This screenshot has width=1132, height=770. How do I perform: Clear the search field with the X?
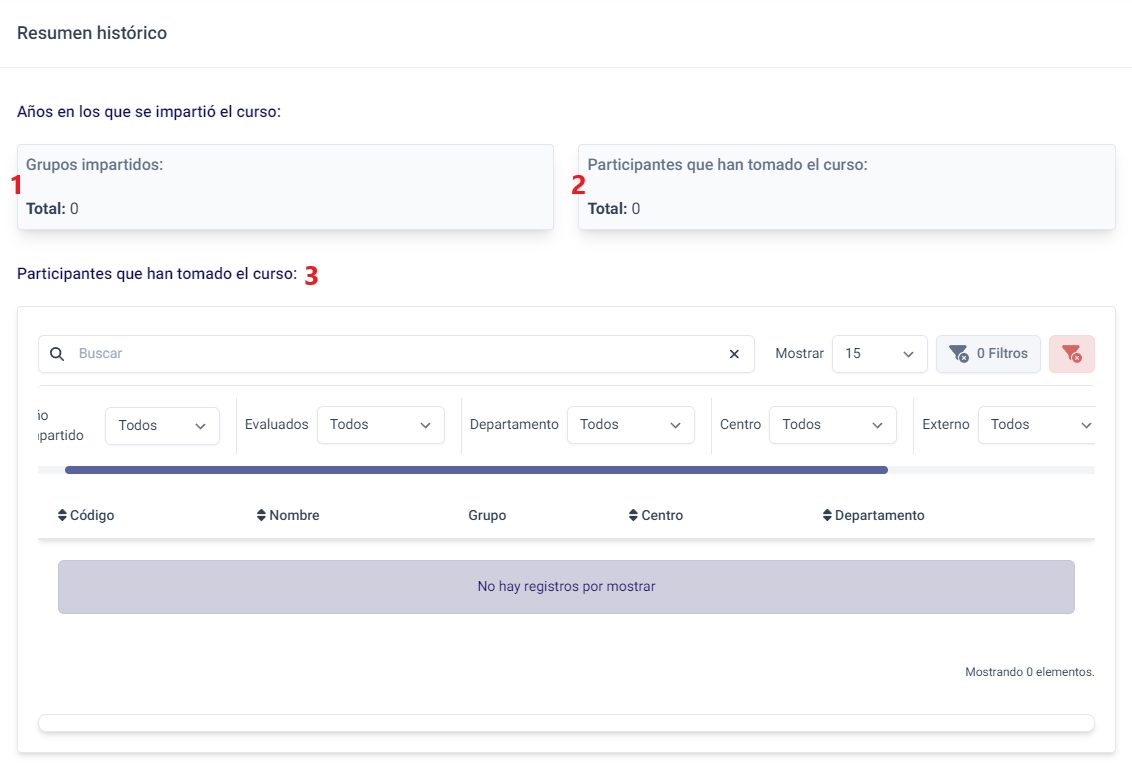point(734,354)
